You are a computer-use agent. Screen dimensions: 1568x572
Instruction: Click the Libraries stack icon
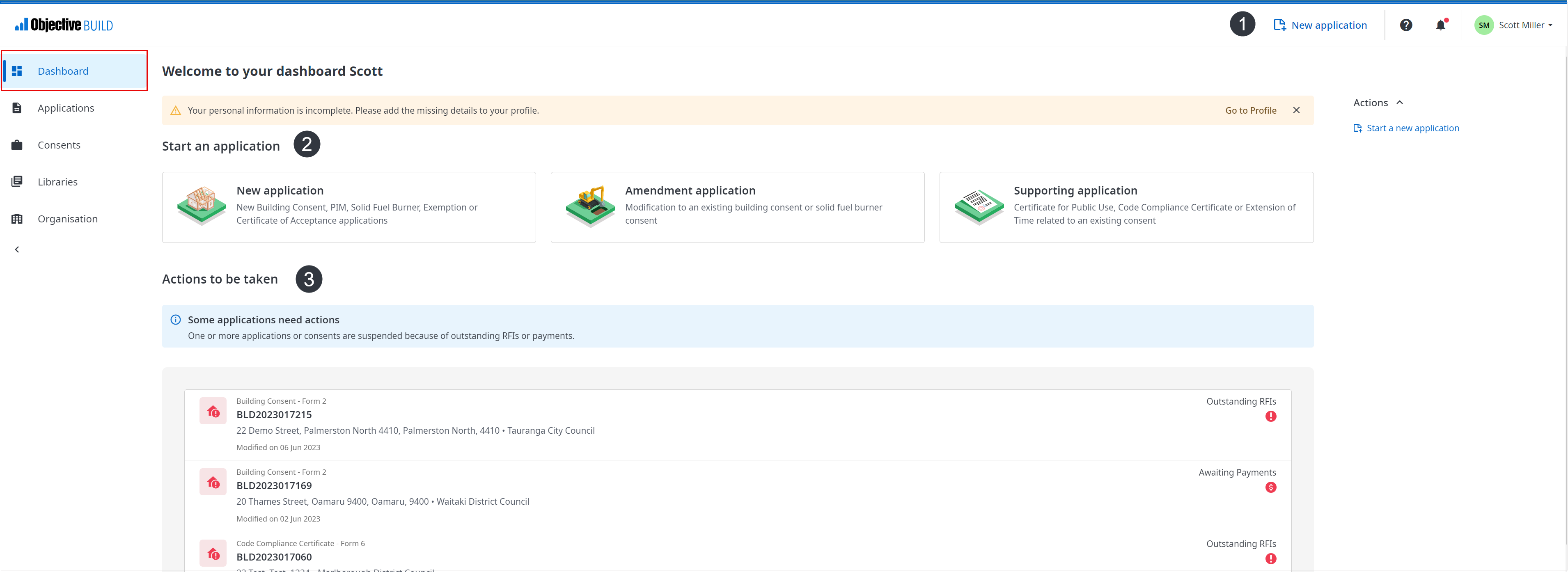[x=17, y=181]
